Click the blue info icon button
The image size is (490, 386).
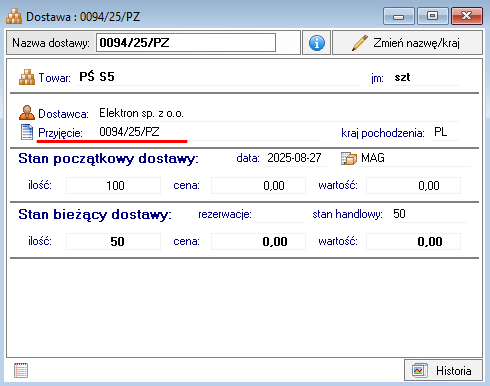pyautogui.click(x=316, y=43)
